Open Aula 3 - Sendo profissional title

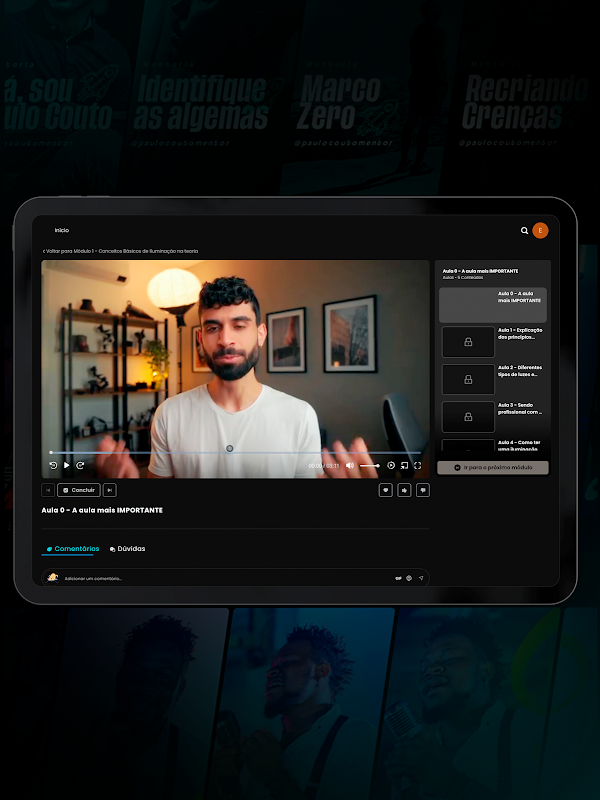pyautogui.click(x=520, y=408)
